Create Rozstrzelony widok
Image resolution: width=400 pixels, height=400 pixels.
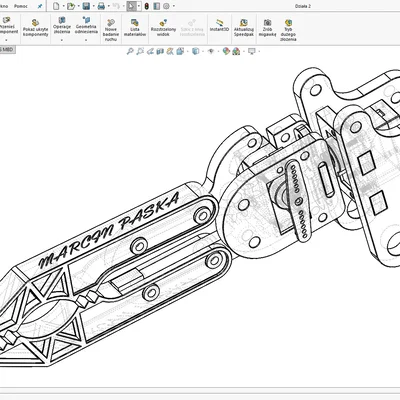coord(163,27)
